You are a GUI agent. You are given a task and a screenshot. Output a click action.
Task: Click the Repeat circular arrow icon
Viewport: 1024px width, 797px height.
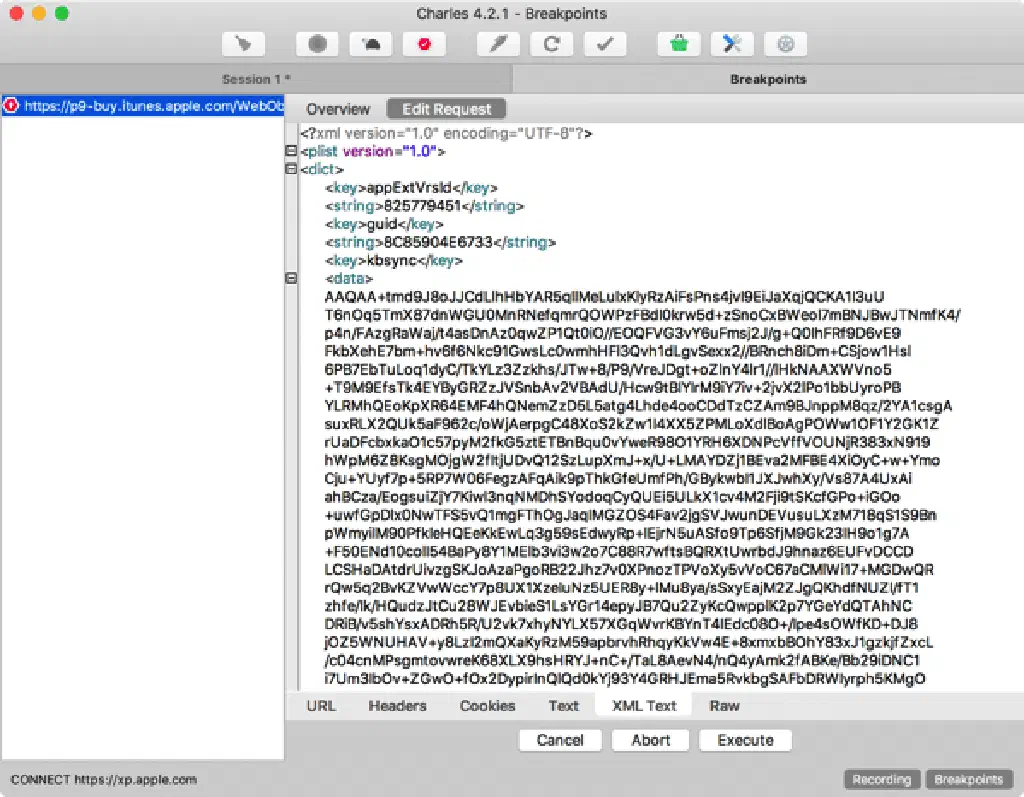click(551, 44)
